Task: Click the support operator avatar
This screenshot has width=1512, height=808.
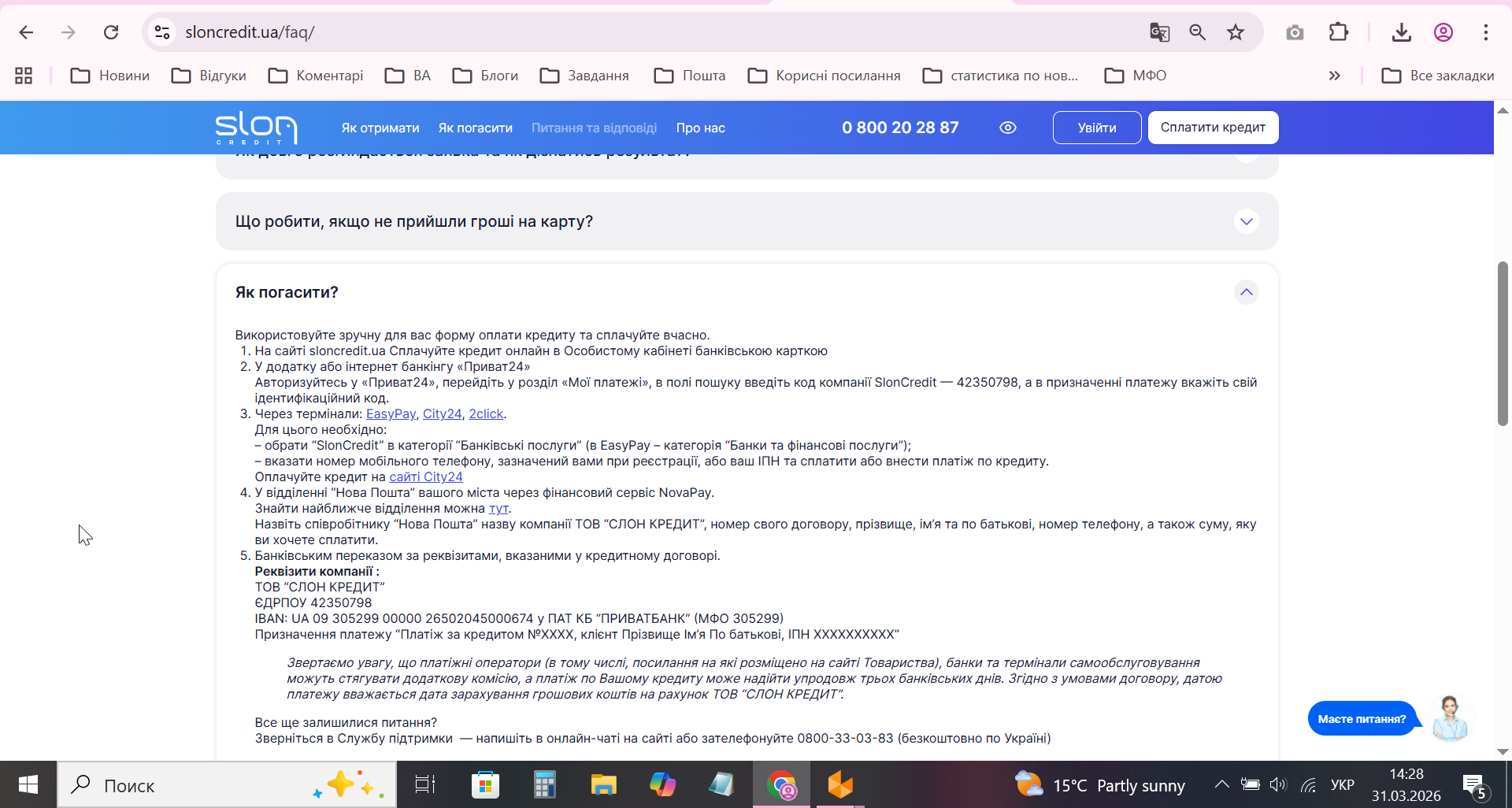Action: point(1449,717)
